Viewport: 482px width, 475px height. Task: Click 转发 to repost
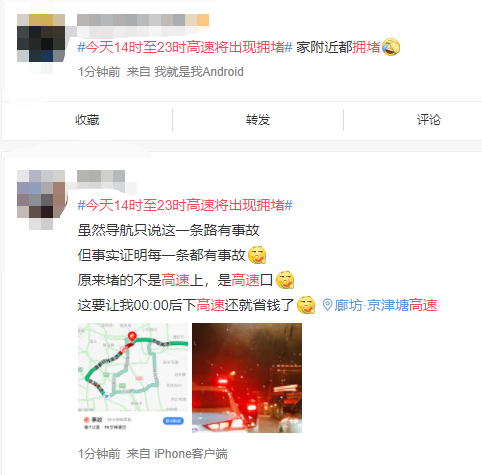(x=258, y=120)
